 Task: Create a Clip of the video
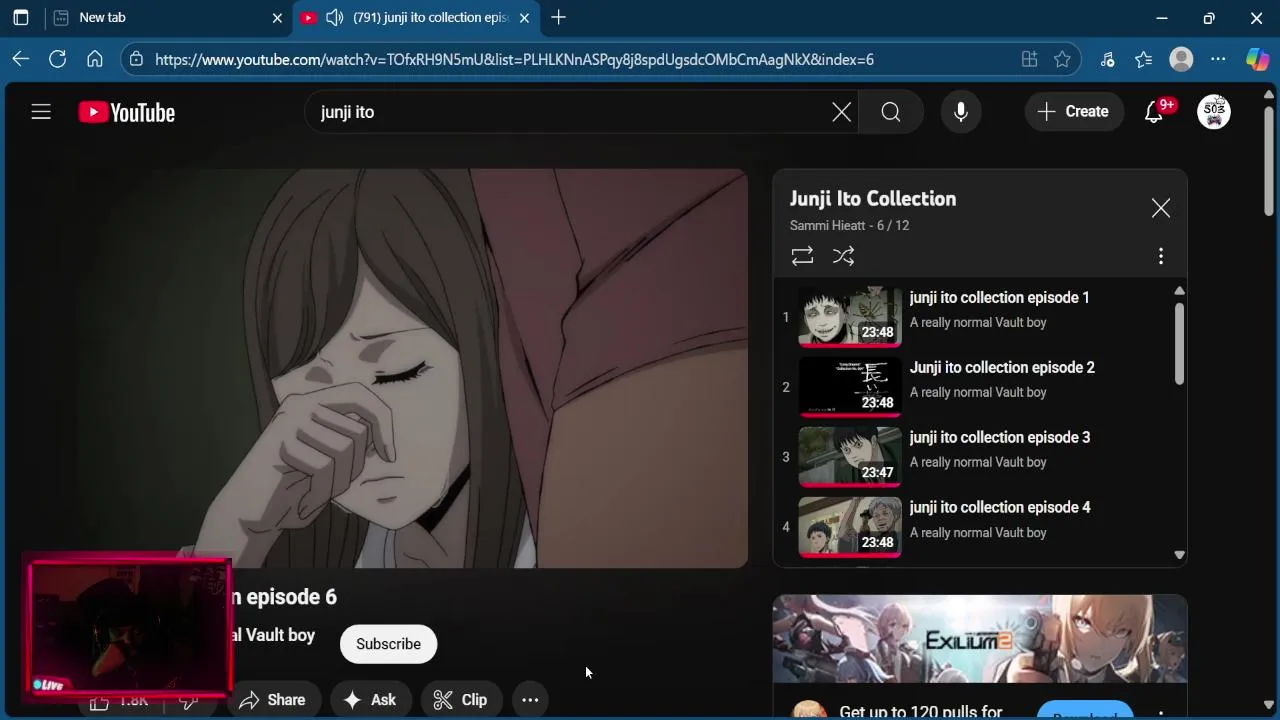461,700
